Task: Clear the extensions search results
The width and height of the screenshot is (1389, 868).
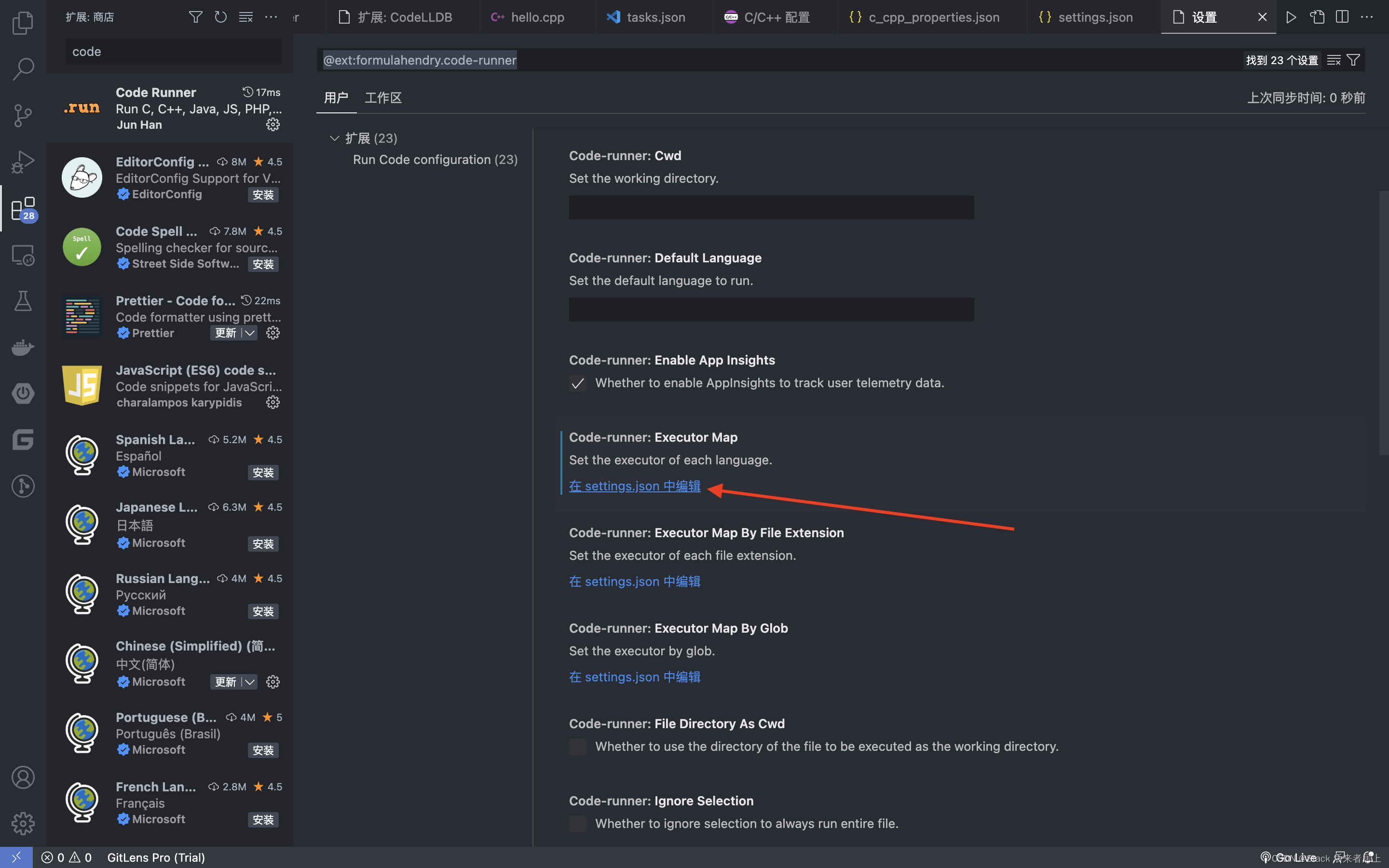Action: click(245, 17)
